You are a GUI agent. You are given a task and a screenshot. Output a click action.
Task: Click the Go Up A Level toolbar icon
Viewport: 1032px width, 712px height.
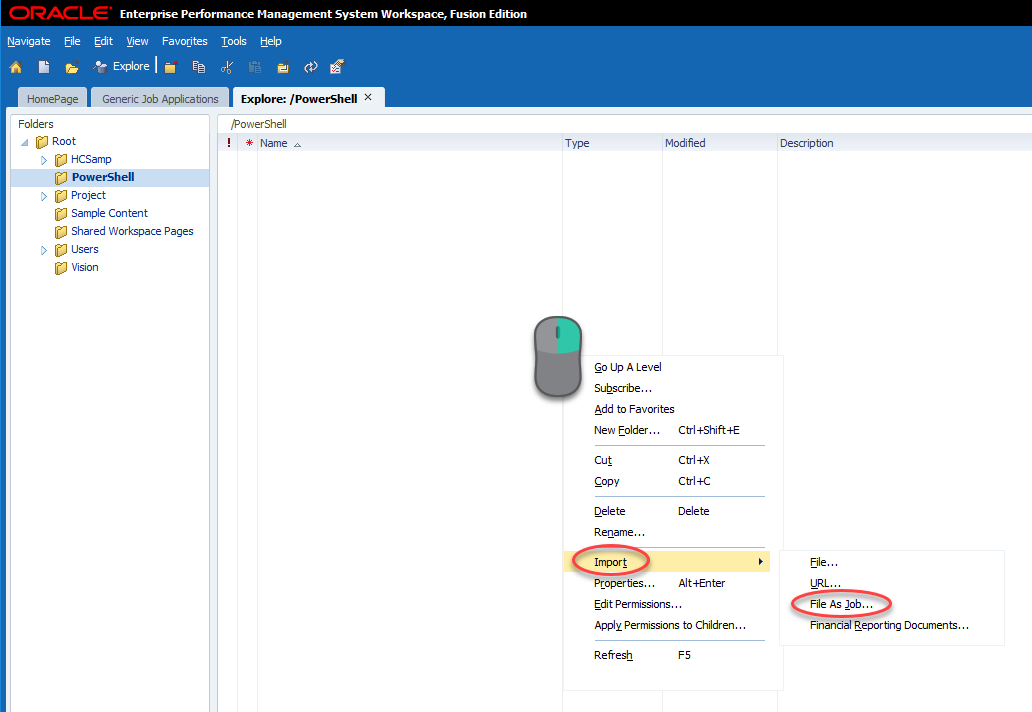coord(283,67)
